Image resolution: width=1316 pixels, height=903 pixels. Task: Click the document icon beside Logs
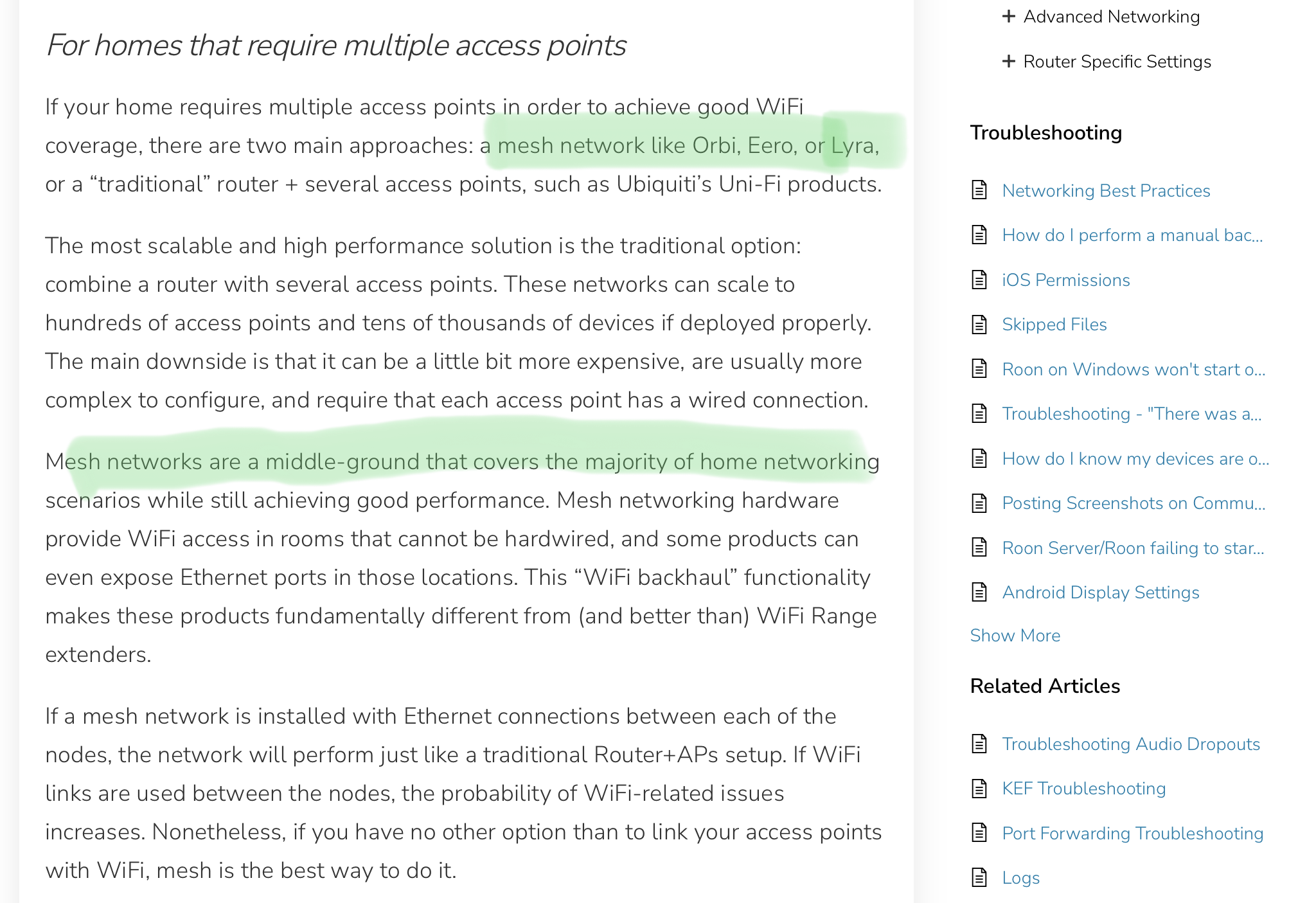(979, 877)
